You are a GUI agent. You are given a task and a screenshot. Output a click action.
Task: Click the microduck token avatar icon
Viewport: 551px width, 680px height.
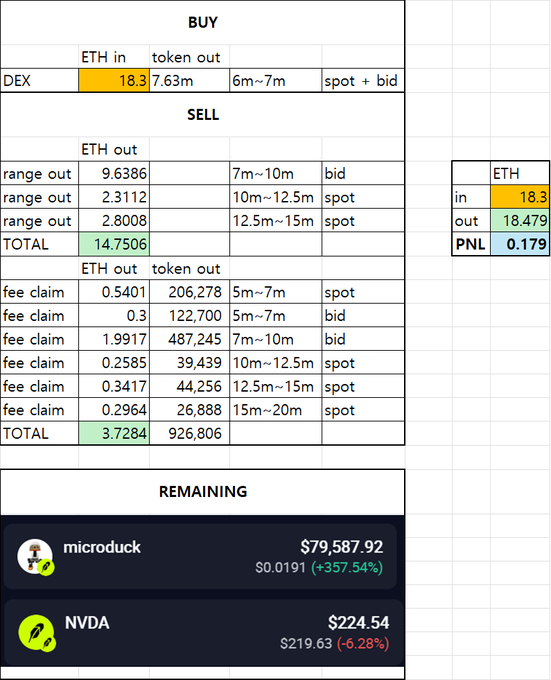click(x=35, y=557)
